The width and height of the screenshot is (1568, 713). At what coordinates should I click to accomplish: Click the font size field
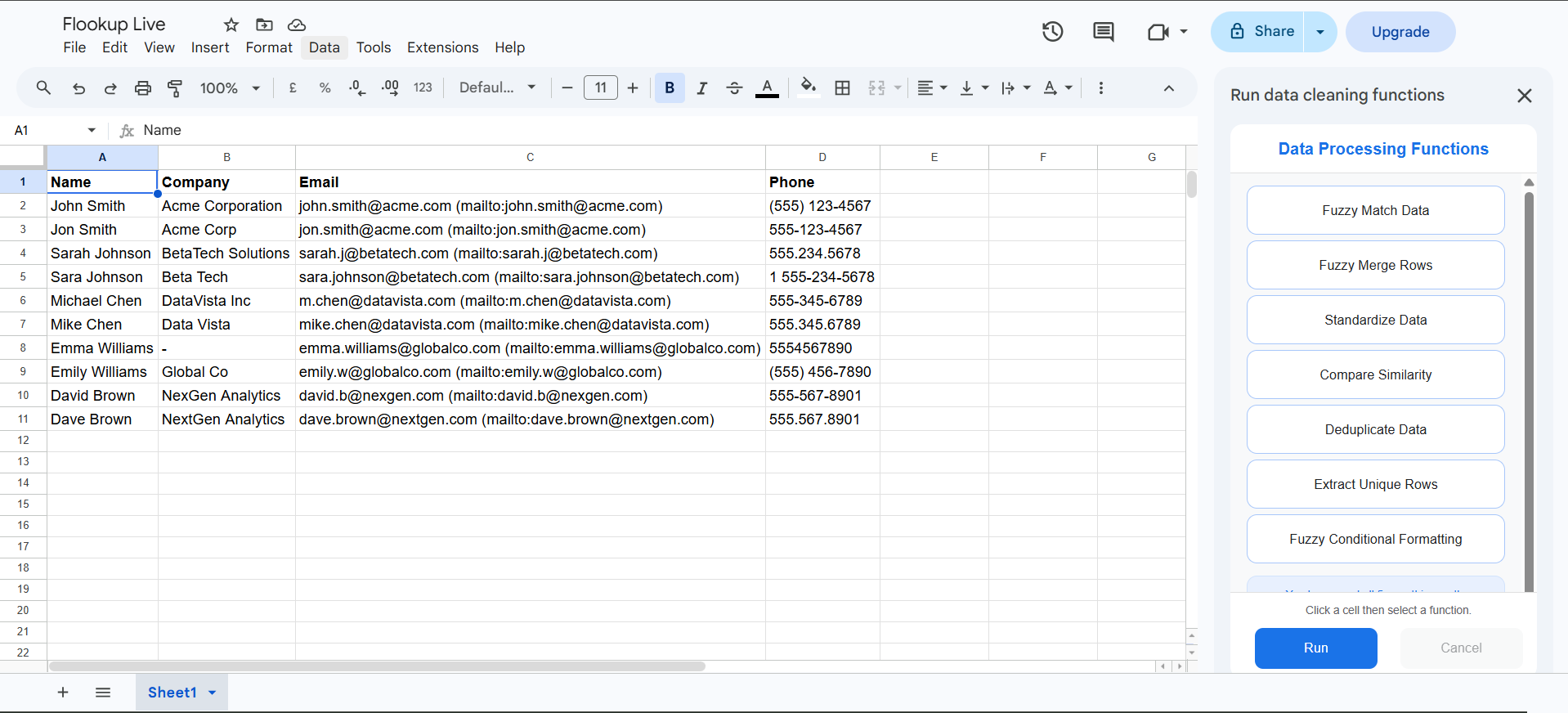601,87
